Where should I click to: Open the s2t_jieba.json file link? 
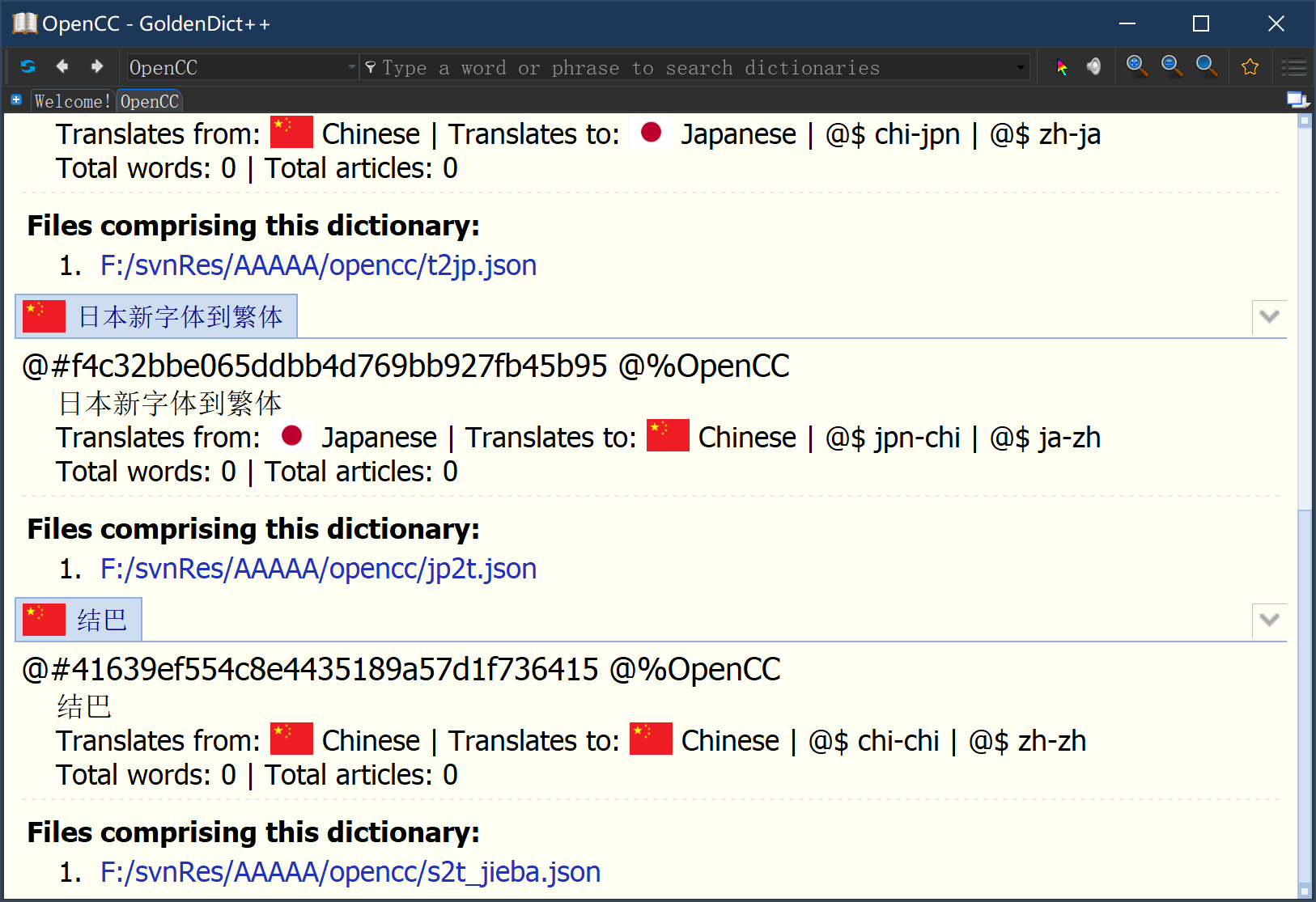pyautogui.click(x=350, y=872)
